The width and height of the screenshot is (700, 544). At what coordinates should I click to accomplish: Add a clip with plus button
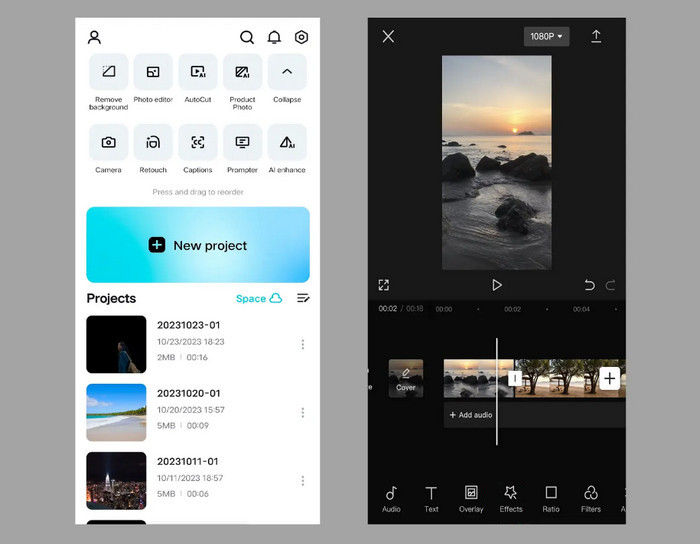pyautogui.click(x=609, y=378)
